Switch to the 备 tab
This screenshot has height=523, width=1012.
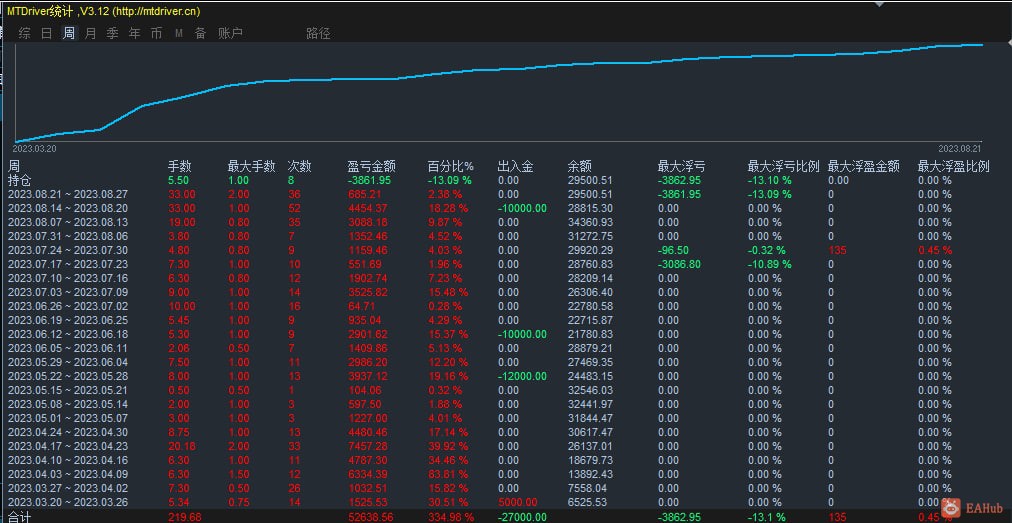tap(200, 34)
